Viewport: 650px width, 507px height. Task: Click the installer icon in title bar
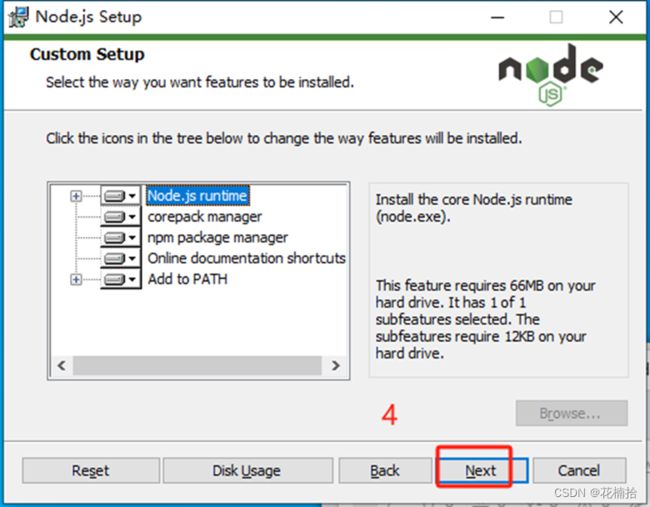click(x=19, y=17)
